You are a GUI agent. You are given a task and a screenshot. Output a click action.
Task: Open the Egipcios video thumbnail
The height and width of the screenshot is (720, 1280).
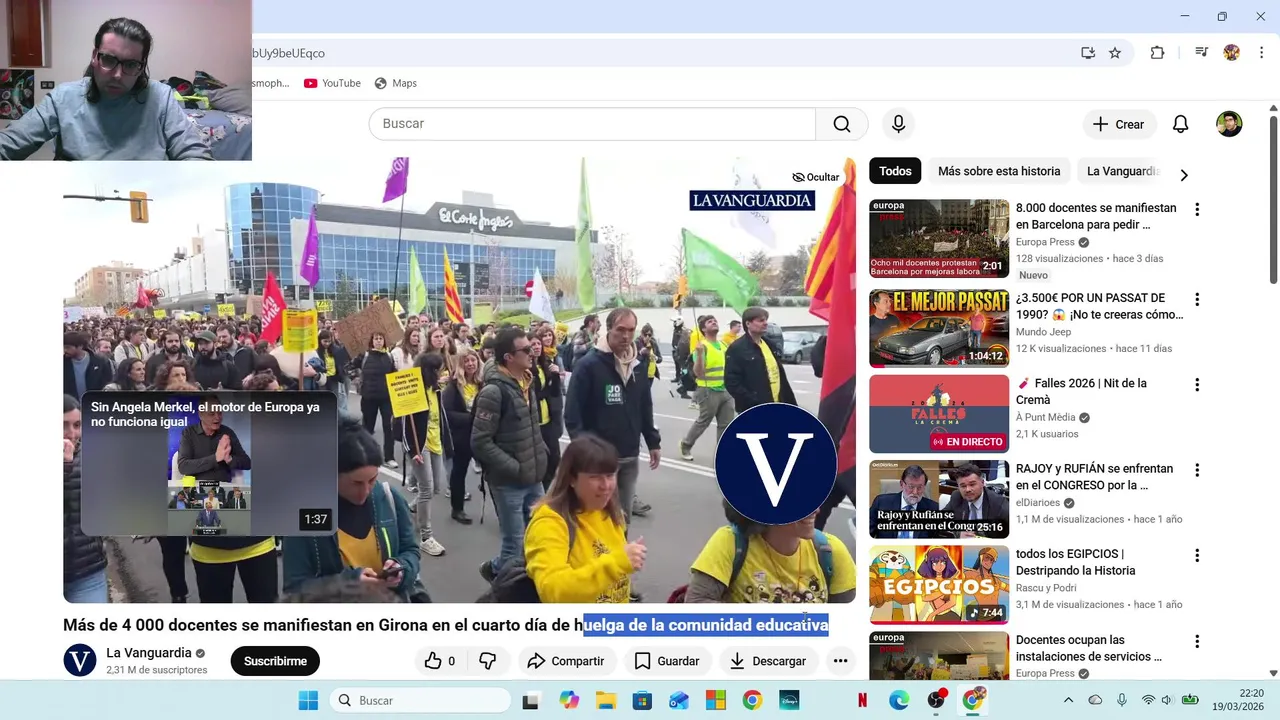pyautogui.click(x=939, y=585)
